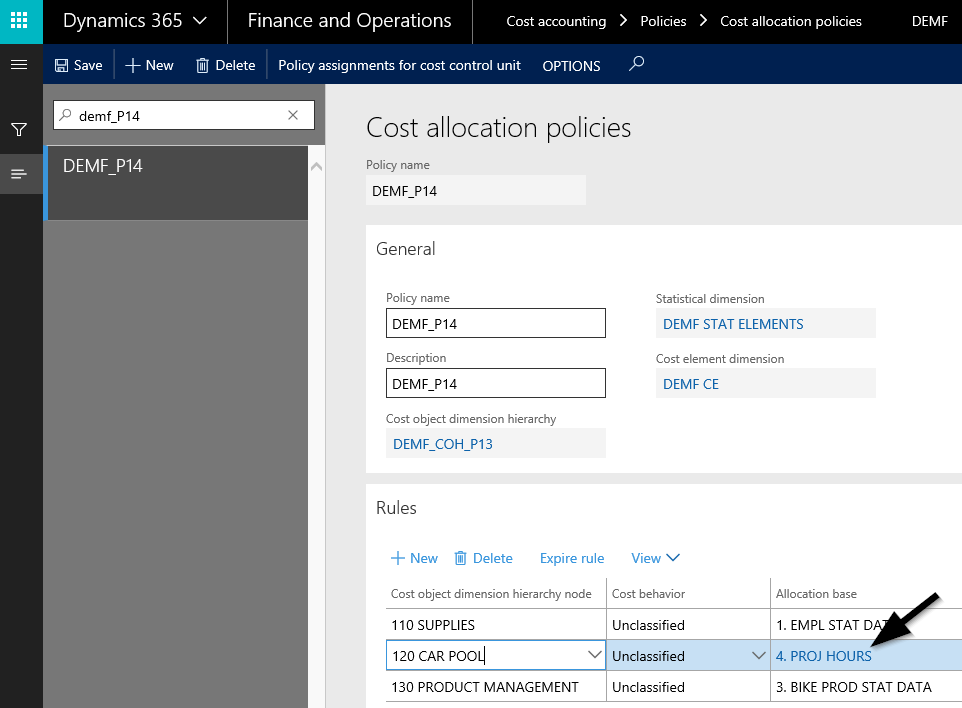
Task: Delete the current policy record
Action: (225, 65)
